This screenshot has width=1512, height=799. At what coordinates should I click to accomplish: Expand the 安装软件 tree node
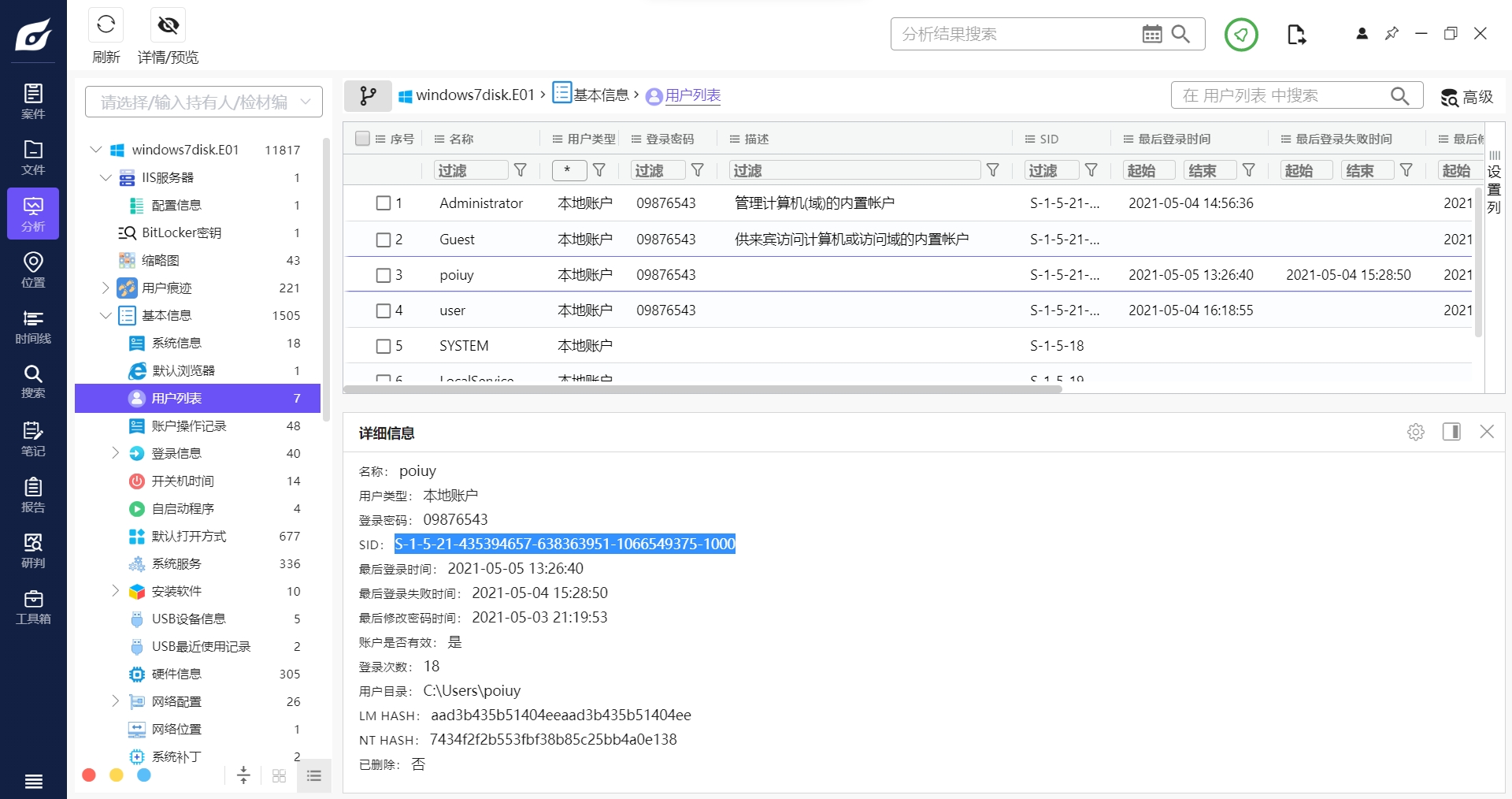point(115,591)
